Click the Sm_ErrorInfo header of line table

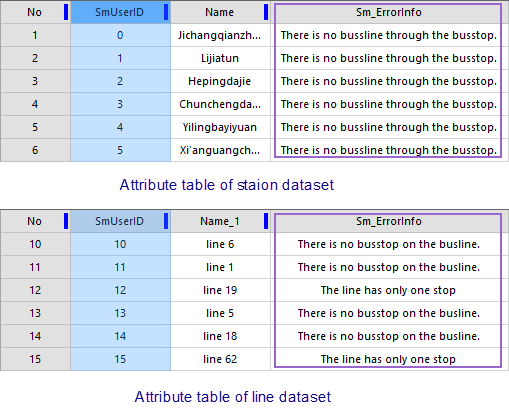pyautogui.click(x=389, y=221)
